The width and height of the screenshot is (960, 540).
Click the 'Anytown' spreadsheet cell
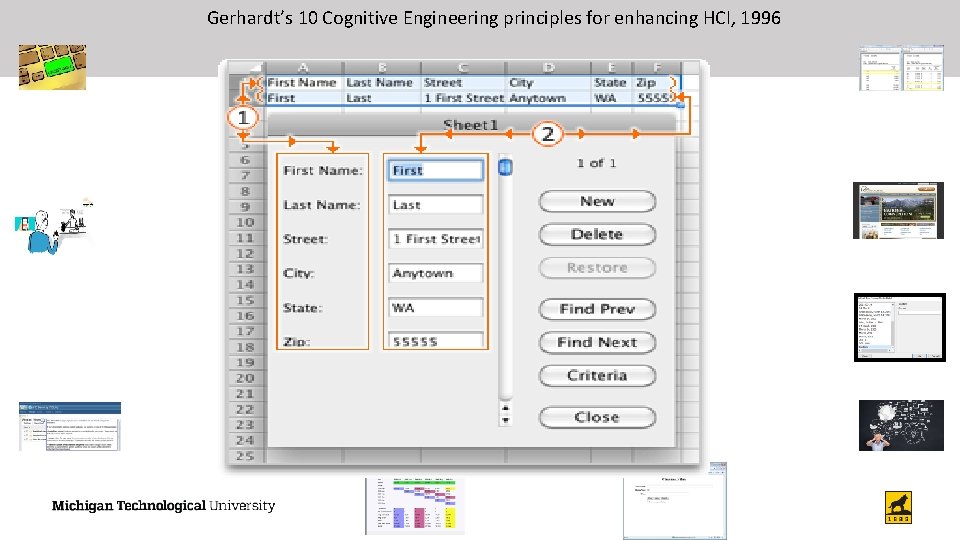coord(548,98)
